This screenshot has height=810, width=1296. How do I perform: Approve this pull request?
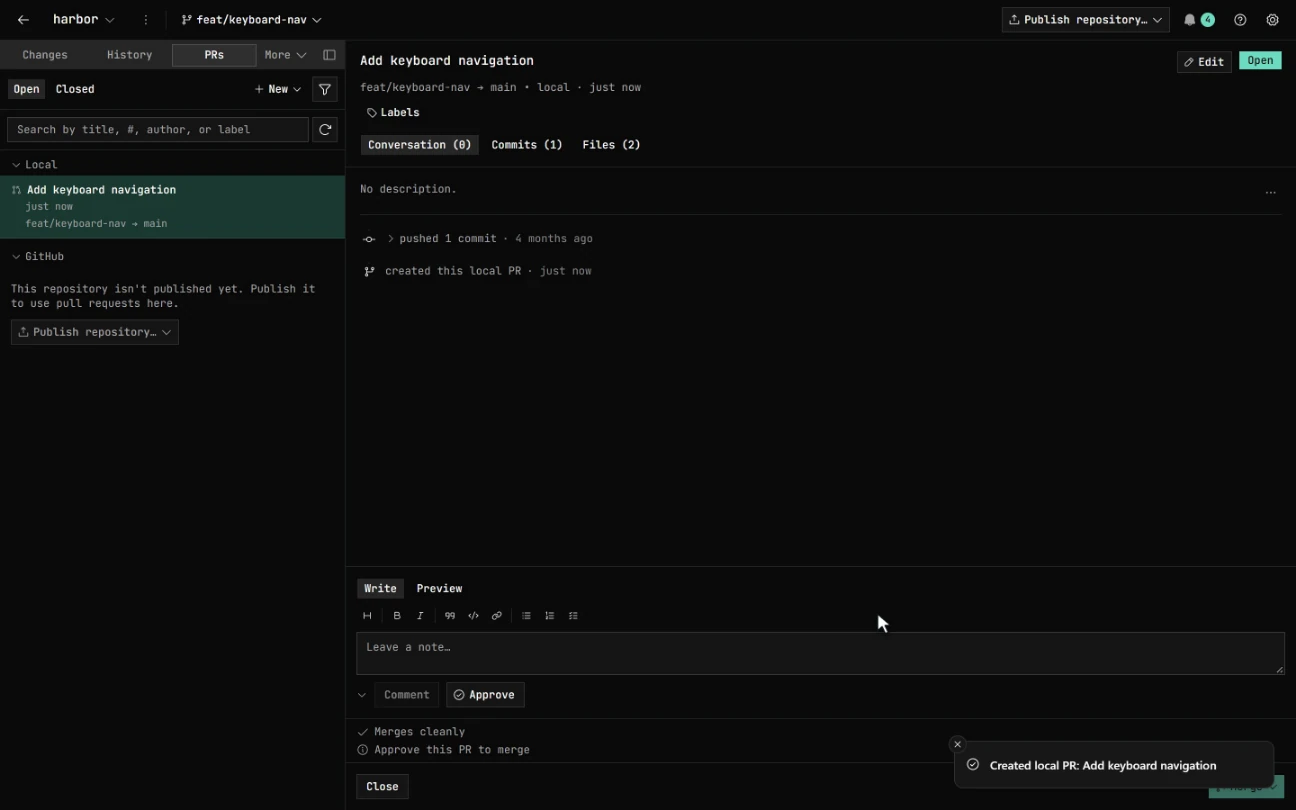(485, 695)
